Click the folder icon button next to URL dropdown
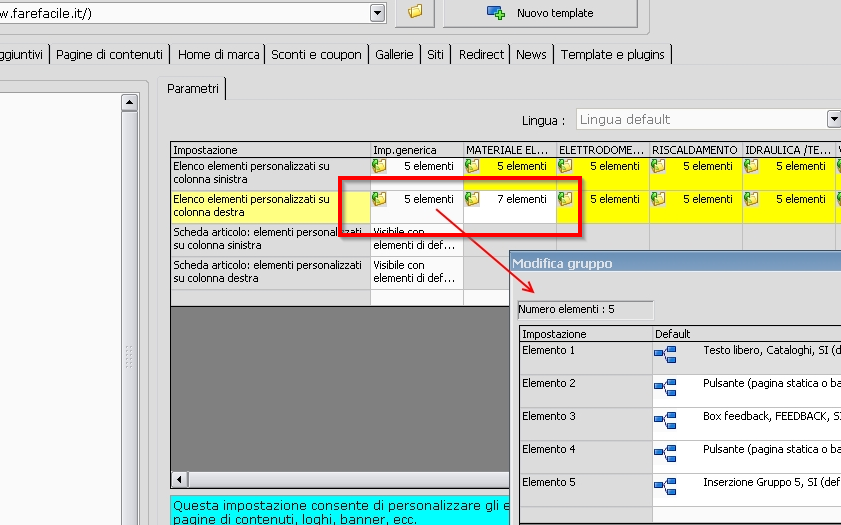841x525 pixels. click(x=415, y=12)
